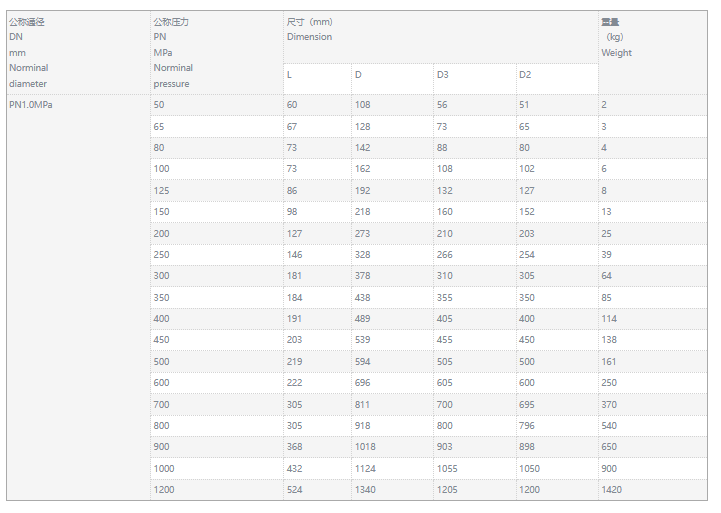The height and width of the screenshot is (513, 721).
Task: Click the cell showing 696
Action: (x=363, y=383)
